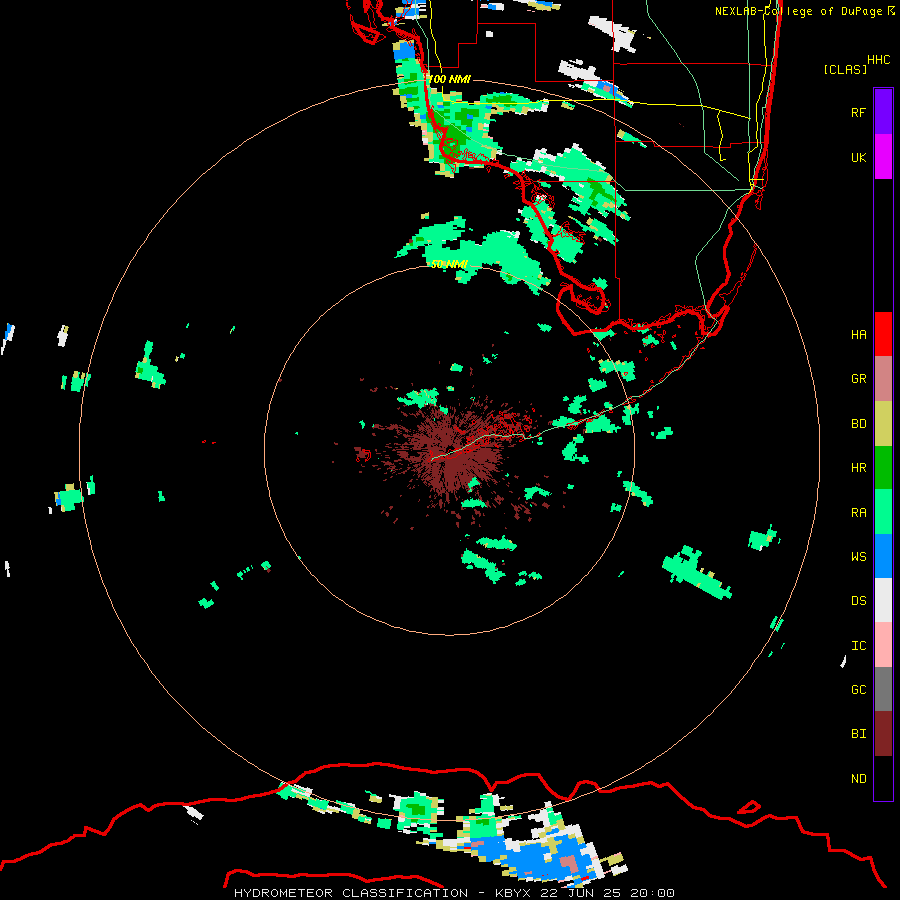Click the BI brown legend swatch
This screenshot has width=900, height=900.
click(x=883, y=734)
